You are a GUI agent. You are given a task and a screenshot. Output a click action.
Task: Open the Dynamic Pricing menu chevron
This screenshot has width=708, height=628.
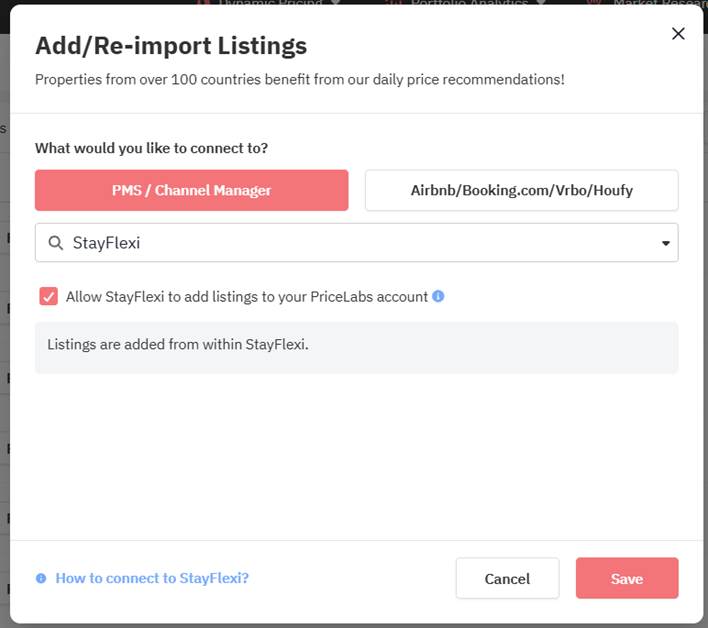[x=335, y=2]
